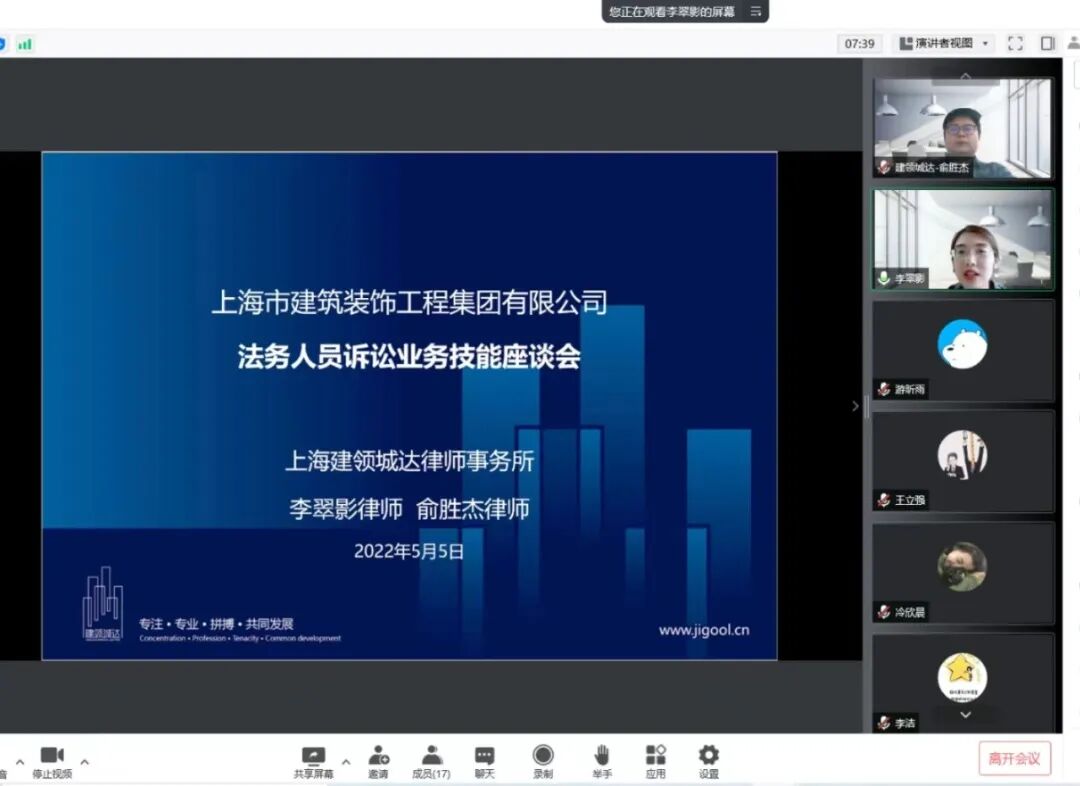The width and height of the screenshot is (1080, 786).
Task: Click muted mic icon beside 冷欣晨
Action: click(884, 612)
